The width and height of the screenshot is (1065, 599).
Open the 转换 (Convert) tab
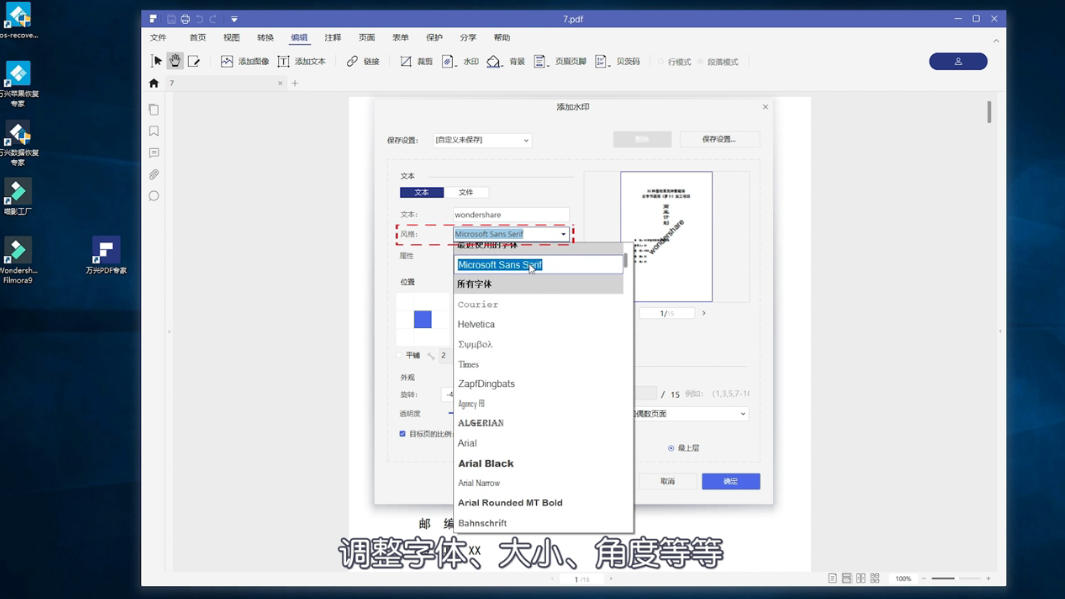(266, 37)
